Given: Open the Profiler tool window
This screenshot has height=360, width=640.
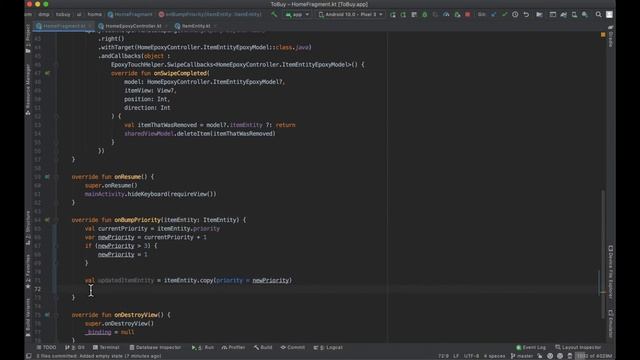Looking at the screenshot, I should click(233, 347).
